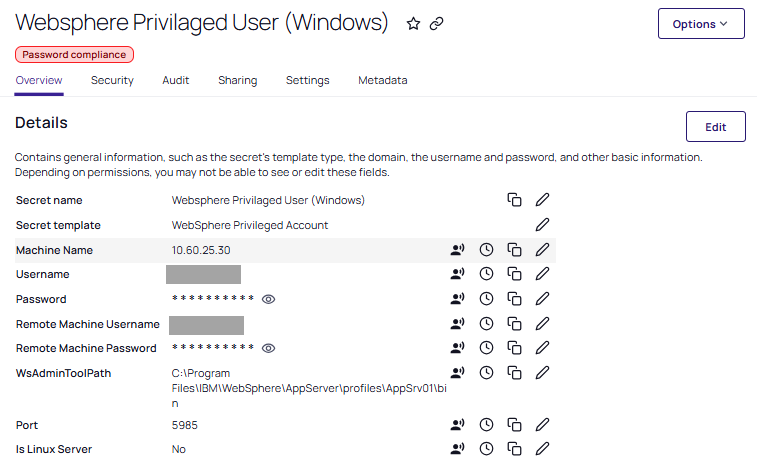Select the Overview tab
The height and width of the screenshot is (471, 757).
(x=39, y=80)
